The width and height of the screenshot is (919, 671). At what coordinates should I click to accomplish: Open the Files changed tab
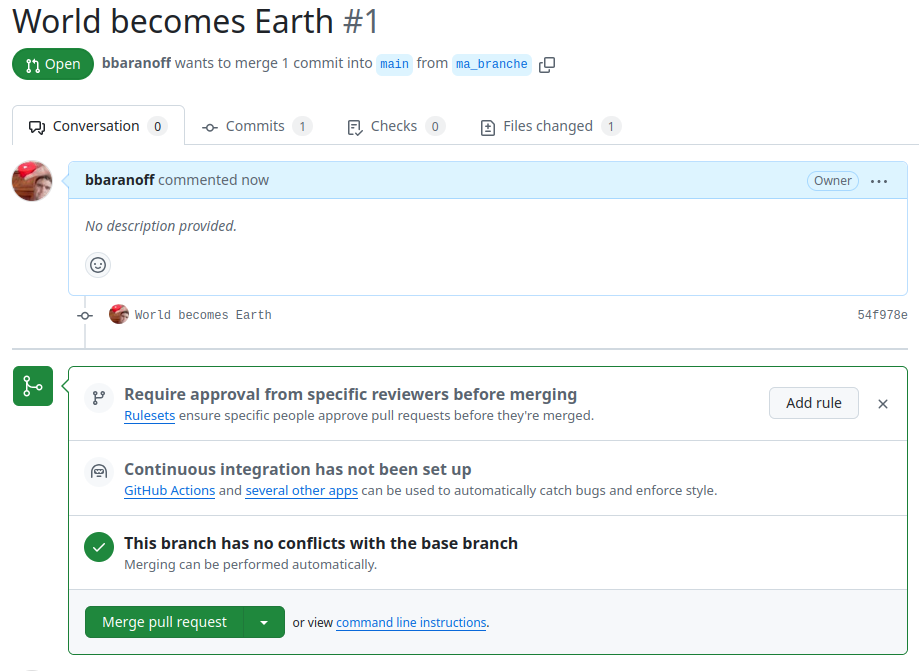coord(550,126)
